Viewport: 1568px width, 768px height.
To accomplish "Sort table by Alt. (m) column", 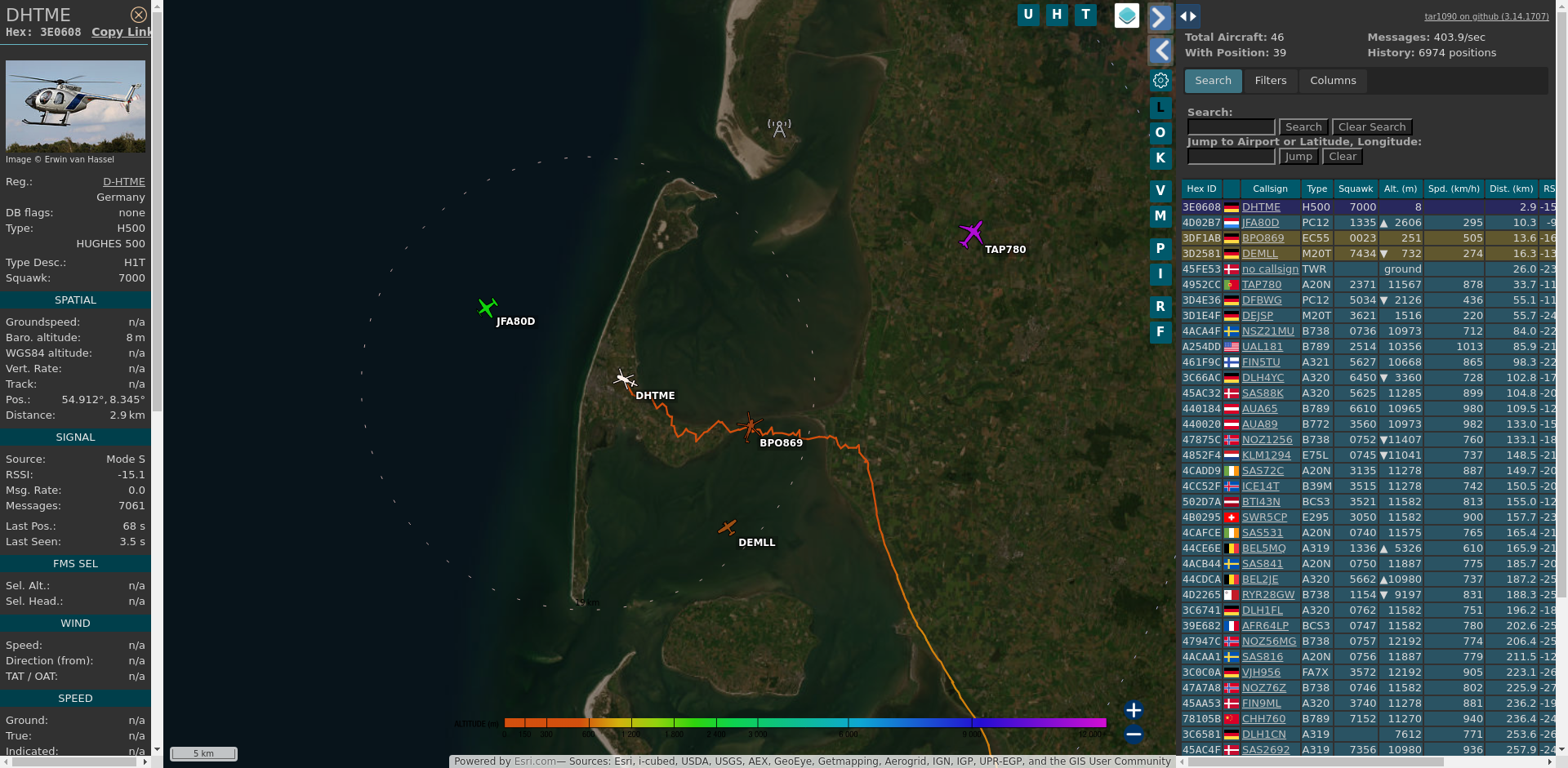I will 1401,189.
